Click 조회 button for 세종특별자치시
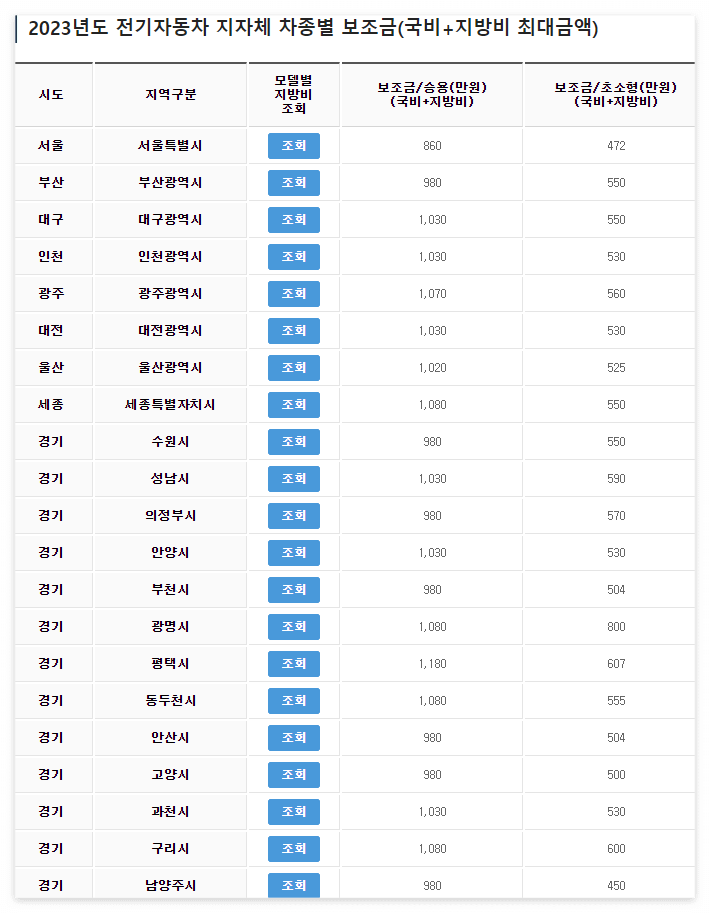Screen dimensions: 710x913 point(294,405)
